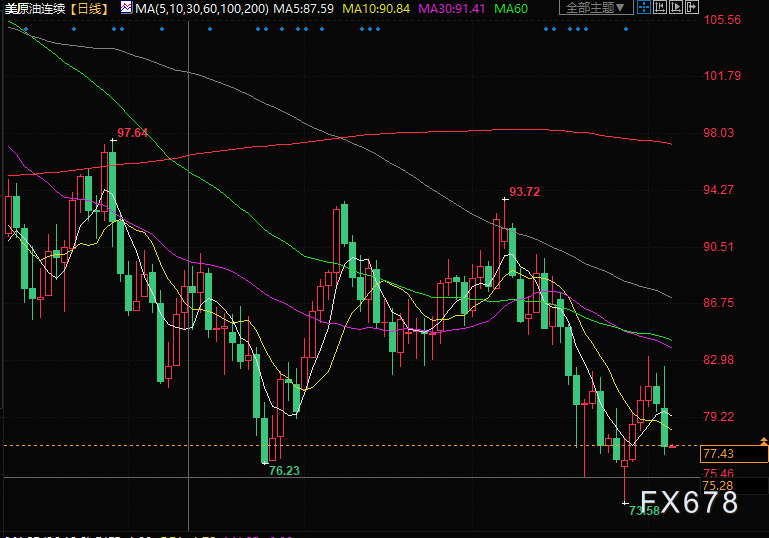Click the 美原油连续 chart title
The image size is (769, 538).
[x=35, y=8]
